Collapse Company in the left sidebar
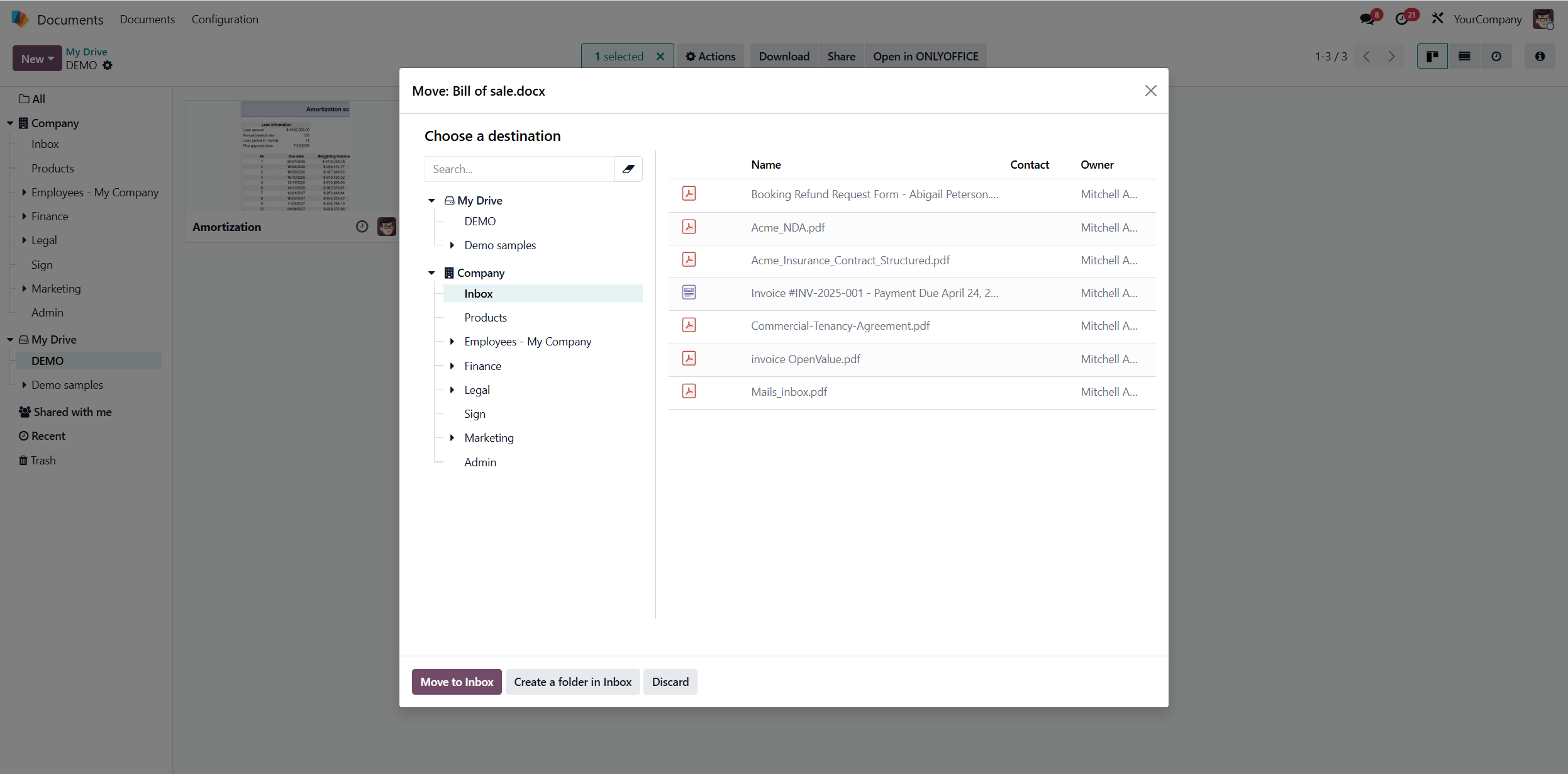Screen dimensions: 1568x774 10,123
